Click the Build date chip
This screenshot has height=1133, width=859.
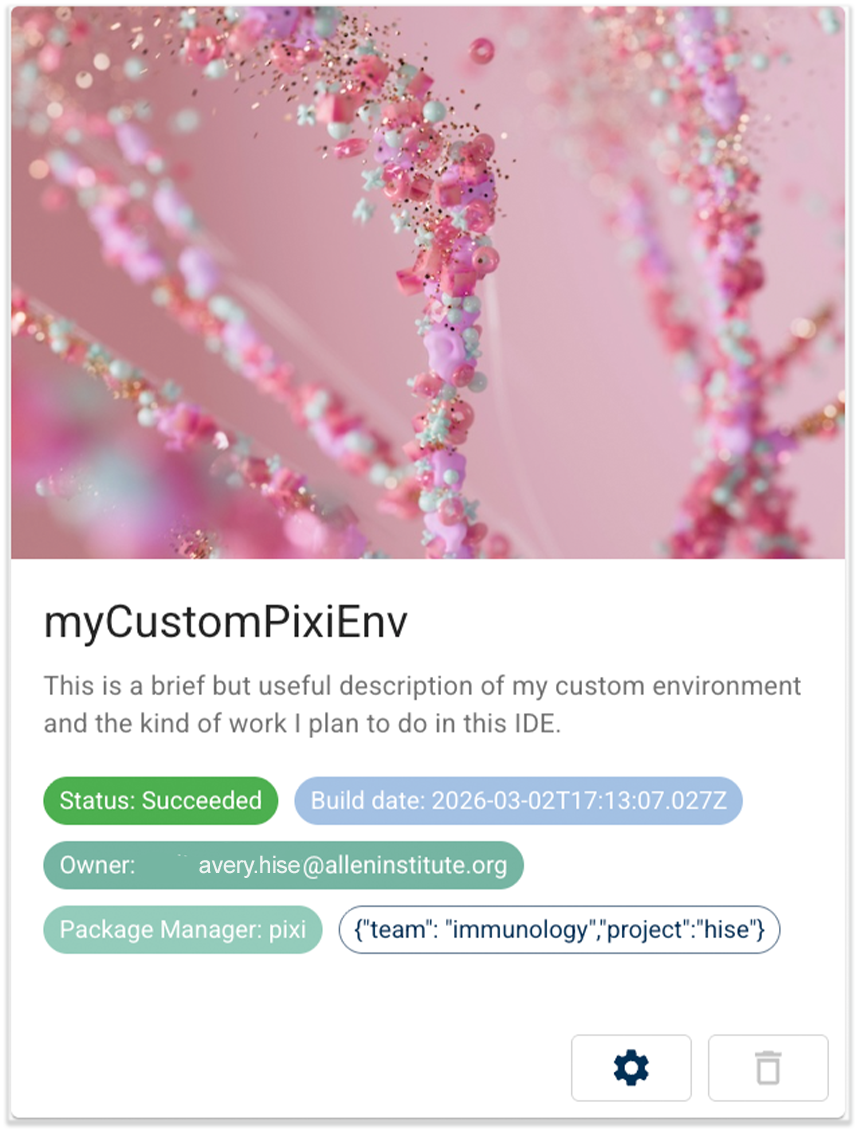point(518,801)
